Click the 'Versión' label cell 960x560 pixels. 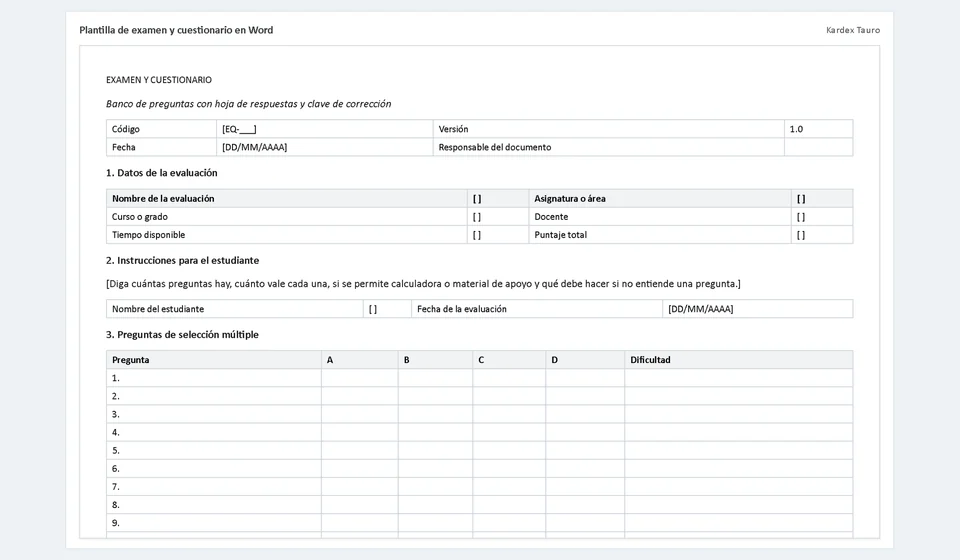pyautogui.click(x=609, y=129)
